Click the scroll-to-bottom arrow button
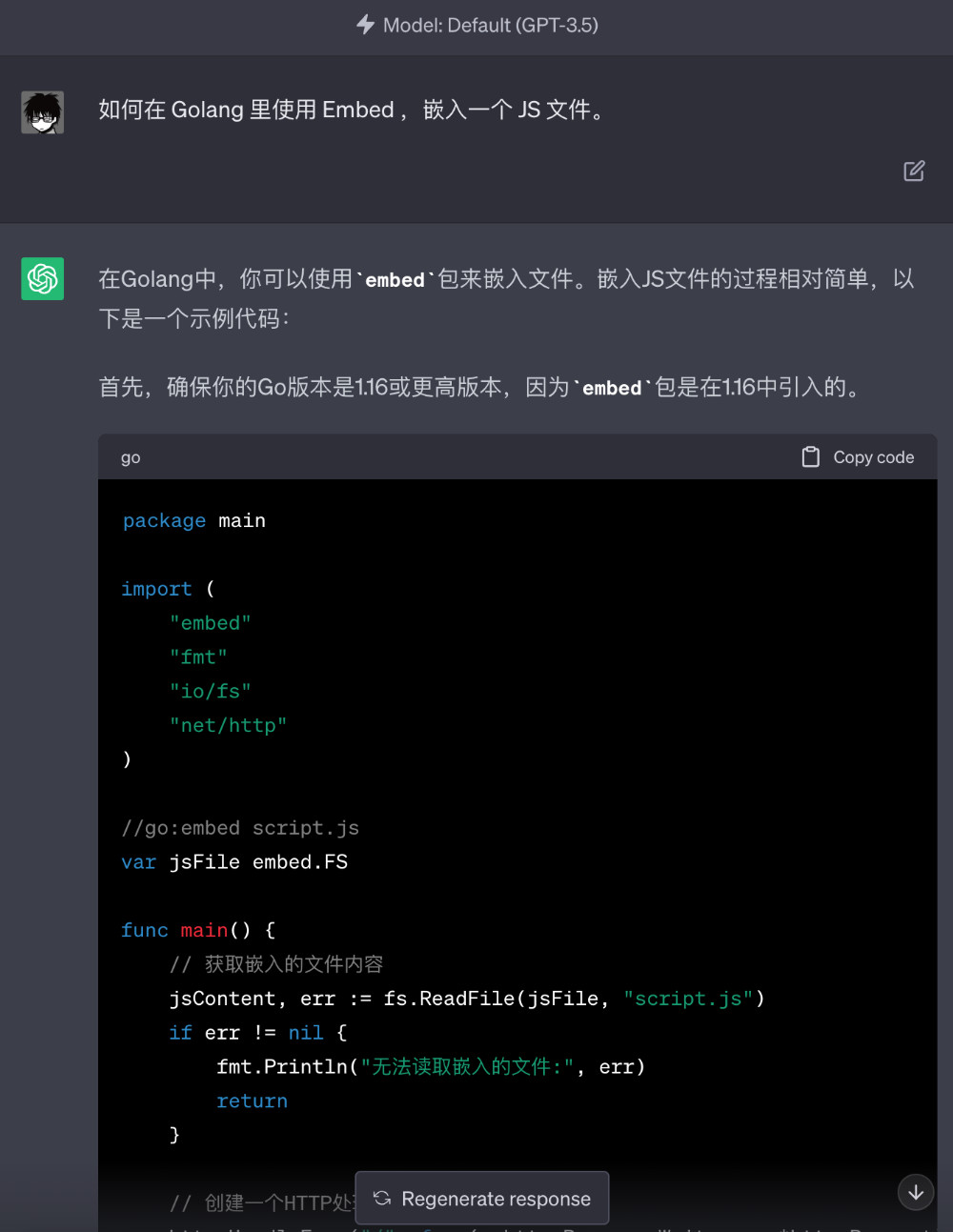This screenshot has height=1232, width=953. point(916,1192)
